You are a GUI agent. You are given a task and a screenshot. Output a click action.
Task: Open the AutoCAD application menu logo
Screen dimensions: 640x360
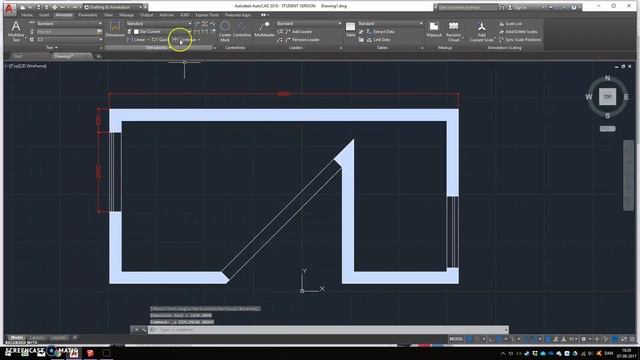tap(10, 8)
